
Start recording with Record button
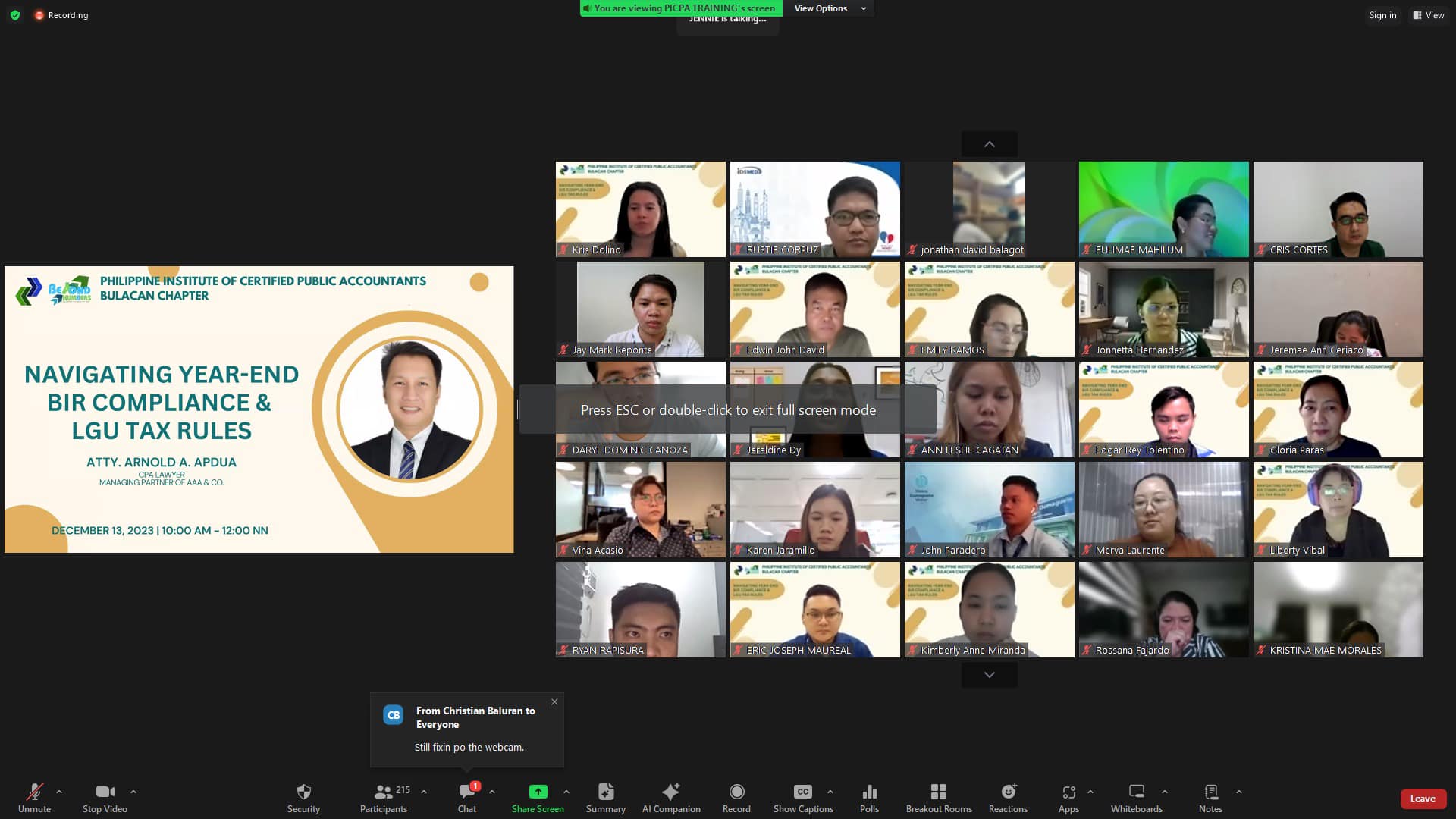736,799
